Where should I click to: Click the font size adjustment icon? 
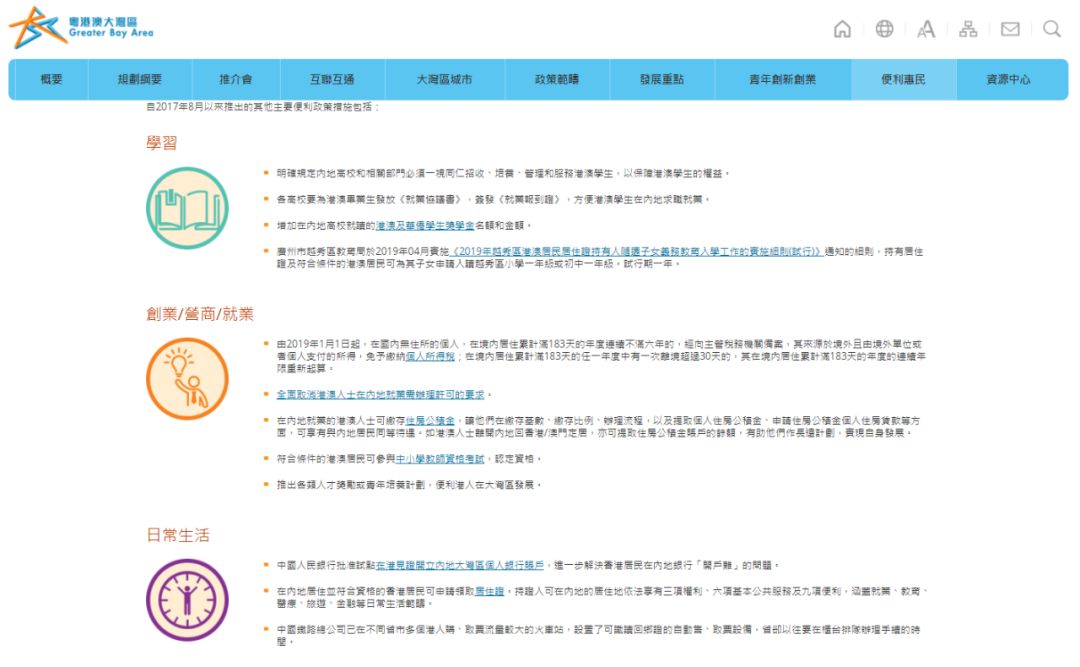[925, 30]
